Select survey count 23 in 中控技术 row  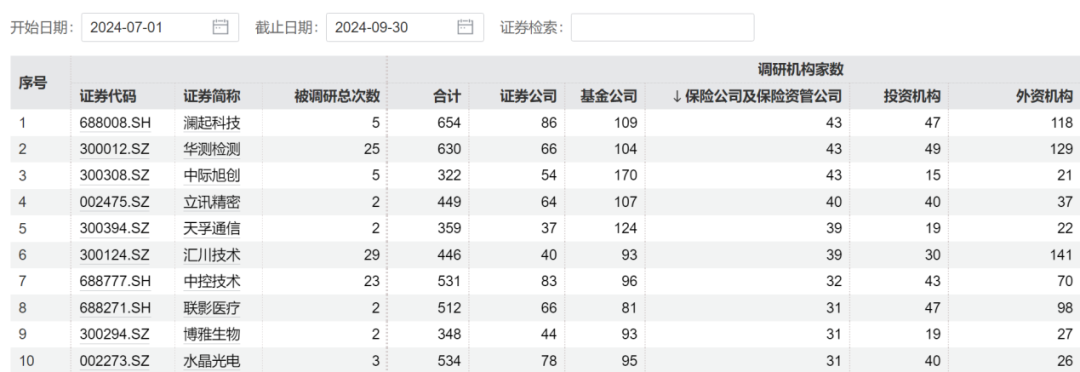[372, 282]
